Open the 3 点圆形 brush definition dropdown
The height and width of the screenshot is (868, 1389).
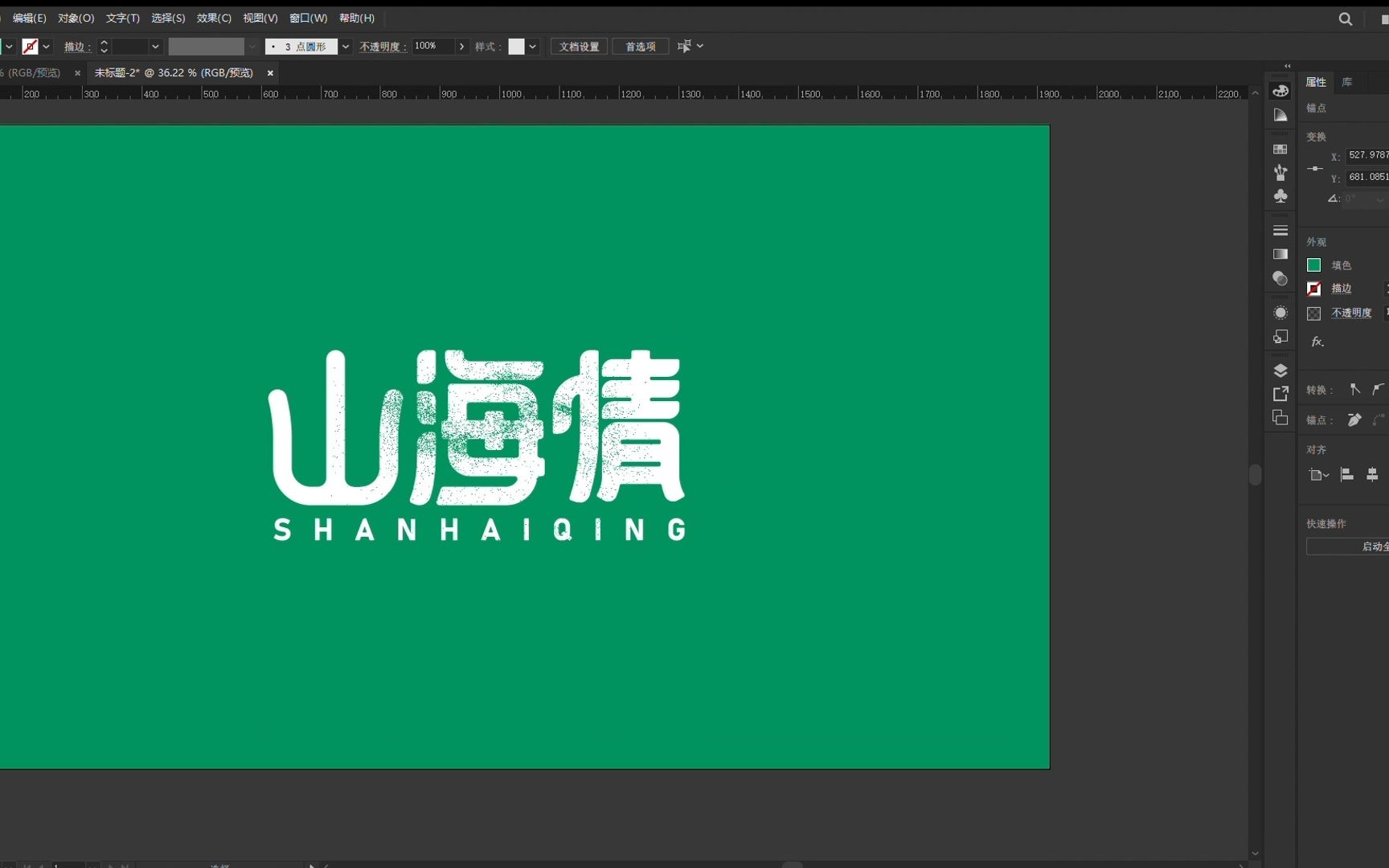(346, 47)
